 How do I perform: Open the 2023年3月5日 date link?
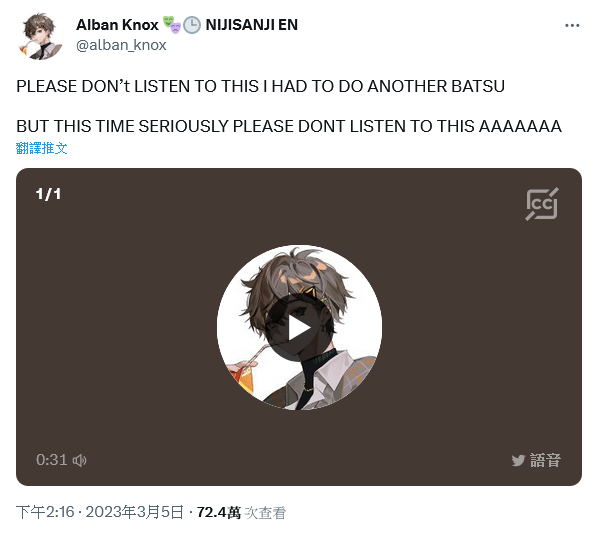click(135, 512)
